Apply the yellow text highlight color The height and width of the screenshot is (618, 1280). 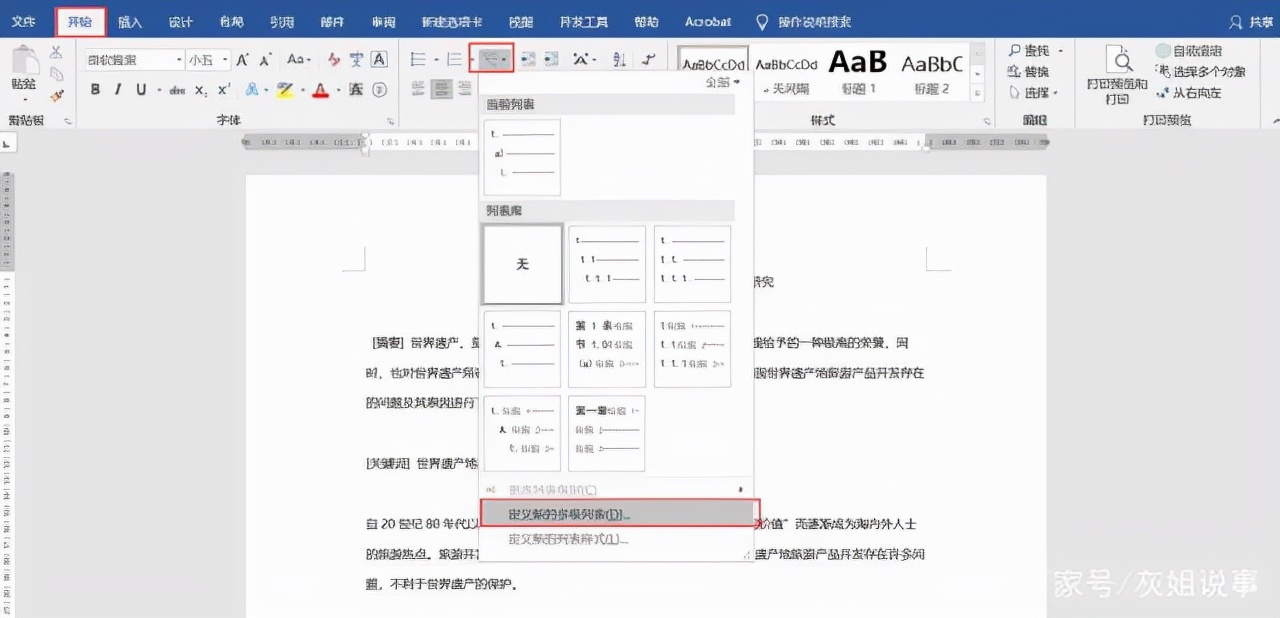coord(284,90)
